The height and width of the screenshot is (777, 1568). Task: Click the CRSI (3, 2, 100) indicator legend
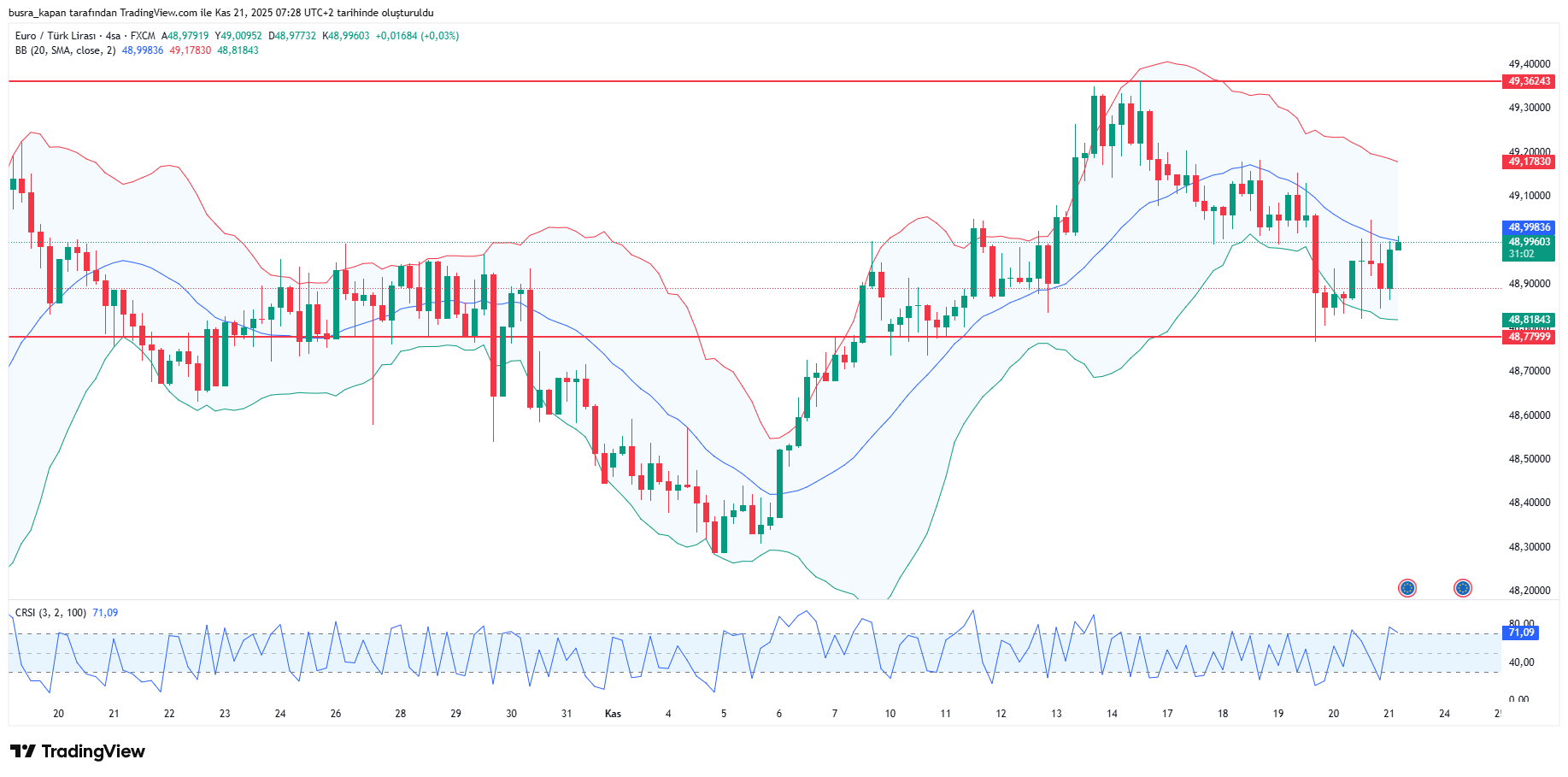(x=50, y=613)
